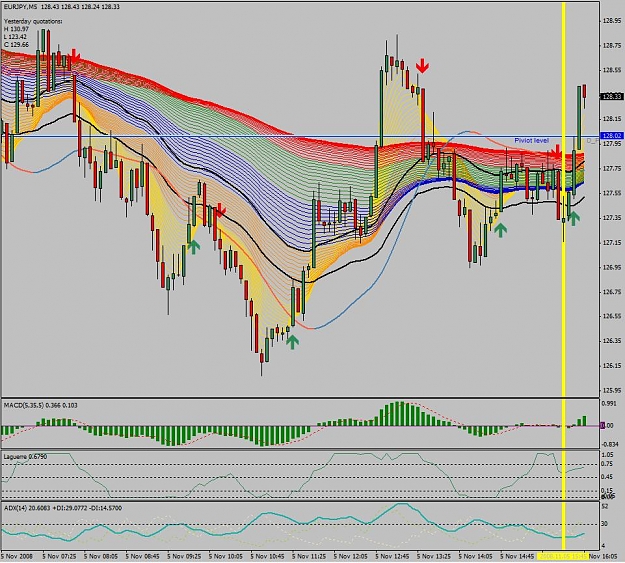625x563 pixels.
Task: Click the '5 Nov 12:05' time axis label
Action: click(350, 556)
